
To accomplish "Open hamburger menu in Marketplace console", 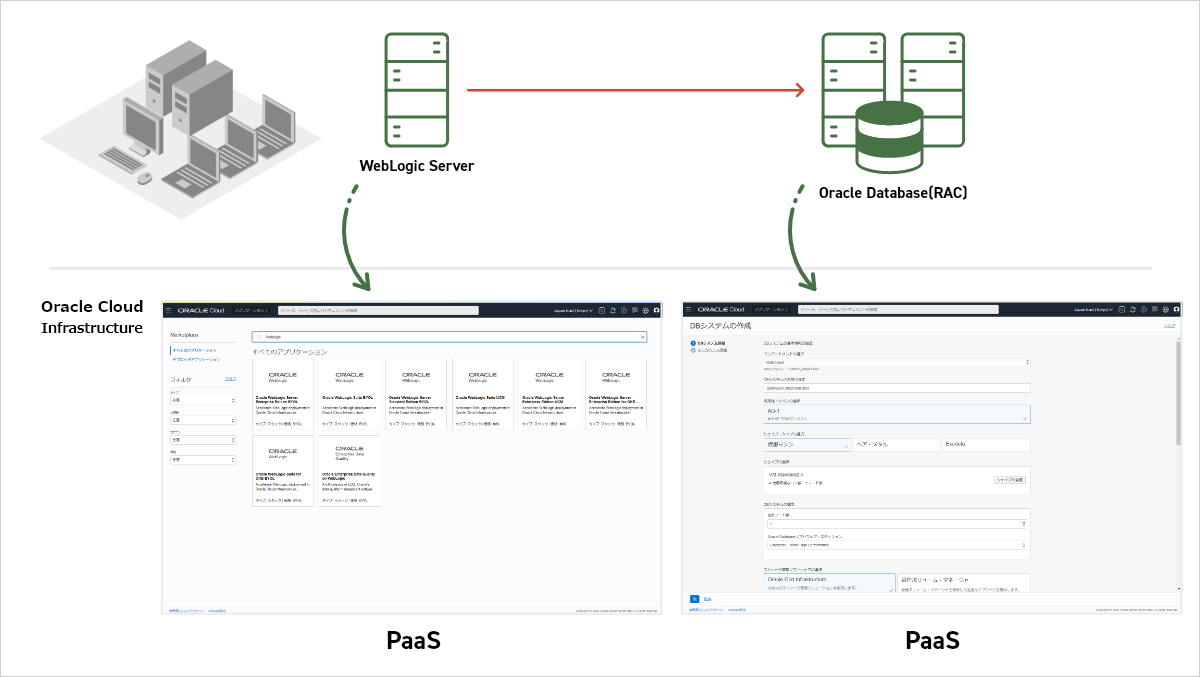I will [x=169, y=310].
